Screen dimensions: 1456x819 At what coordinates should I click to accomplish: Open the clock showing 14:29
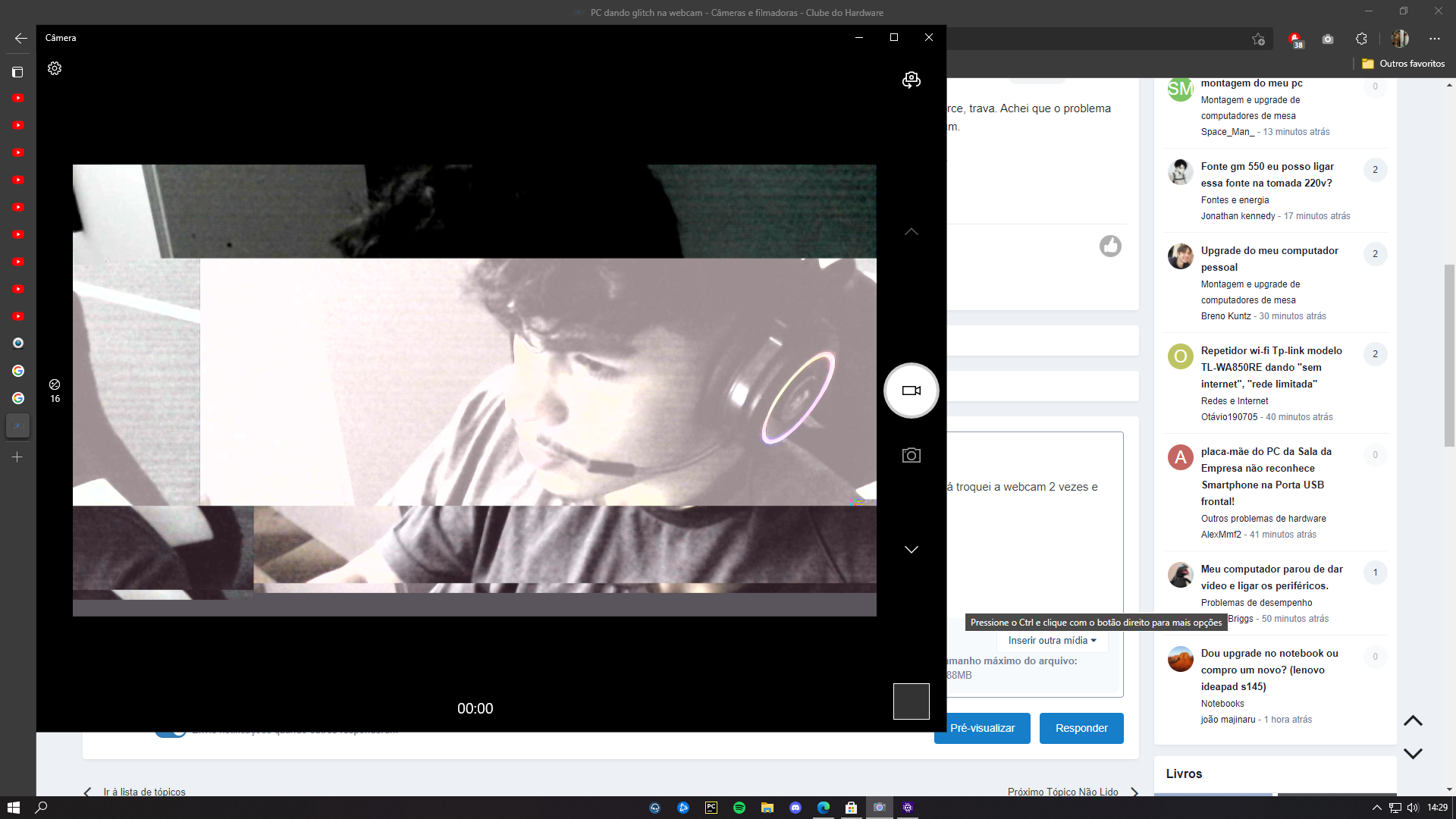click(1437, 808)
